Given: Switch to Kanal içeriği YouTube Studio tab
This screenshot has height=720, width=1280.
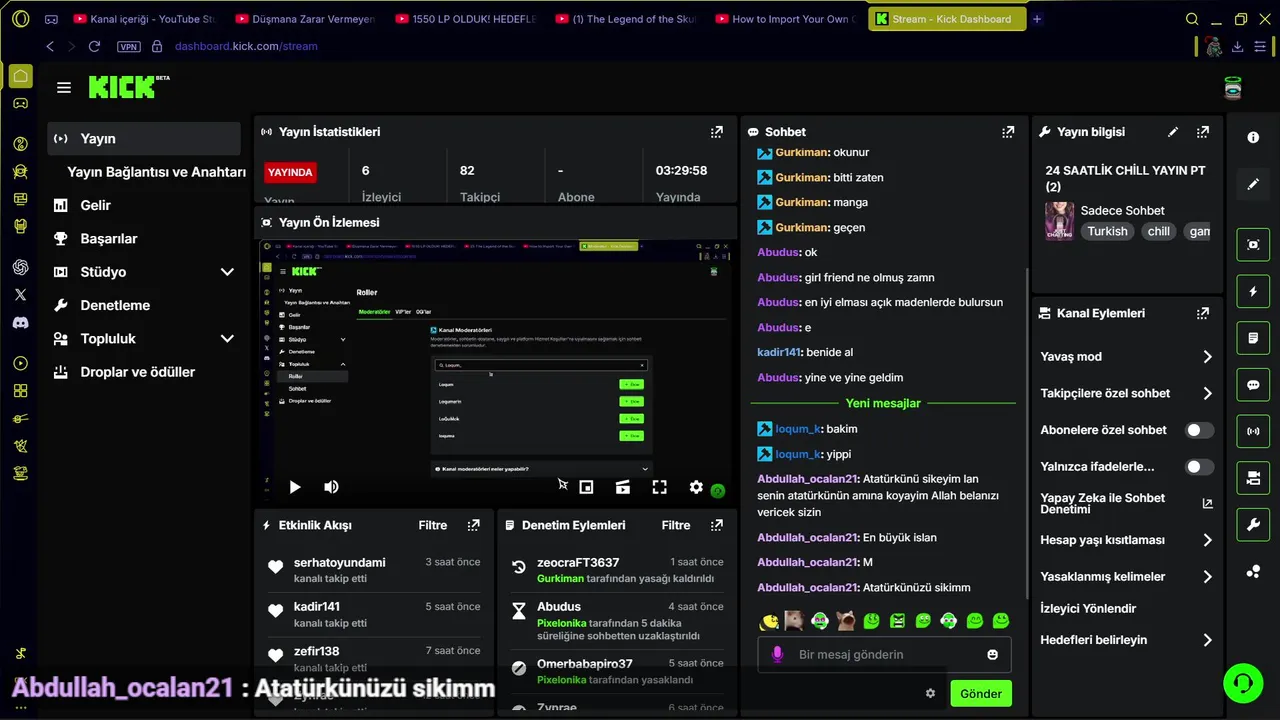Looking at the screenshot, I should pyautogui.click(x=144, y=19).
